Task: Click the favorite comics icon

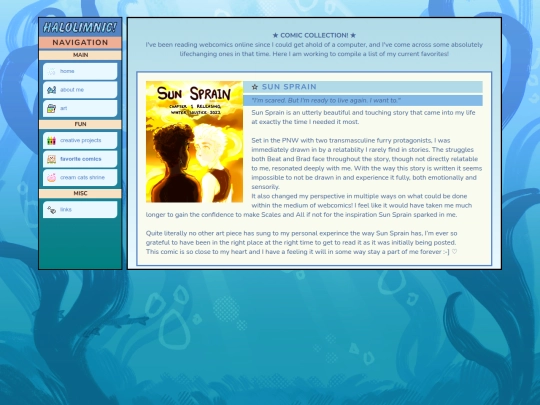Action: click(x=51, y=159)
